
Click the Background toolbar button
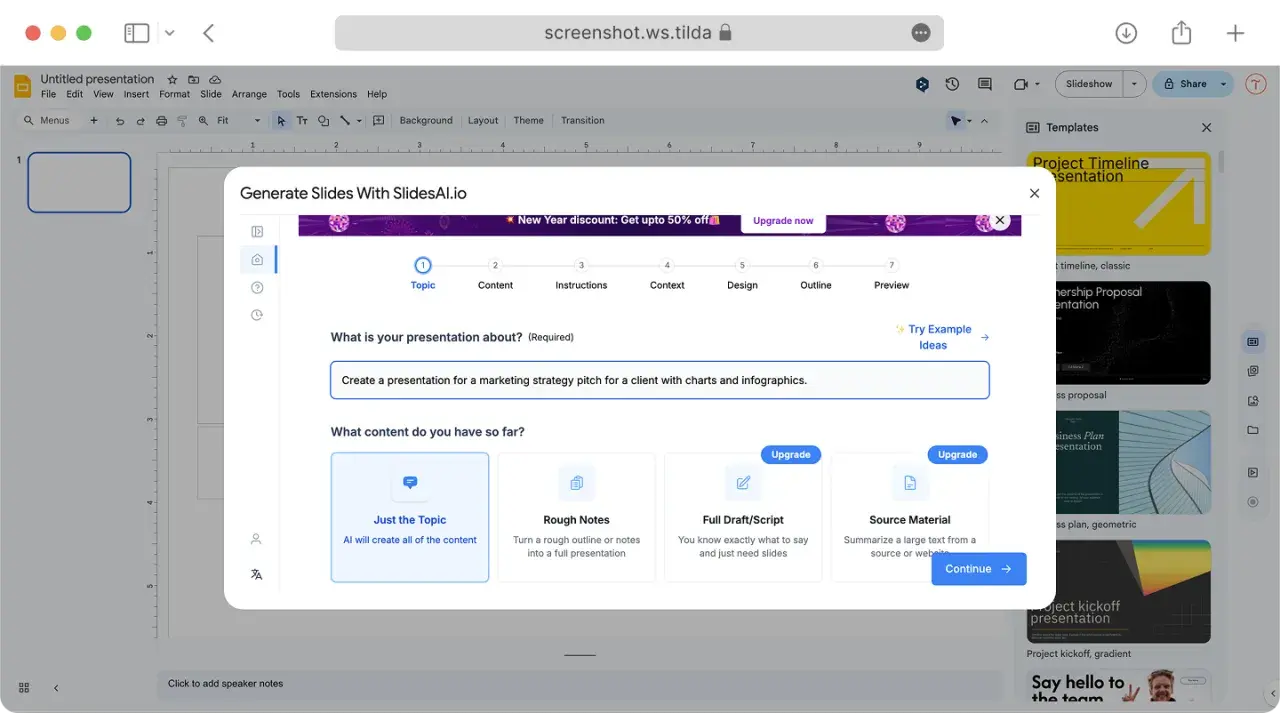426,120
